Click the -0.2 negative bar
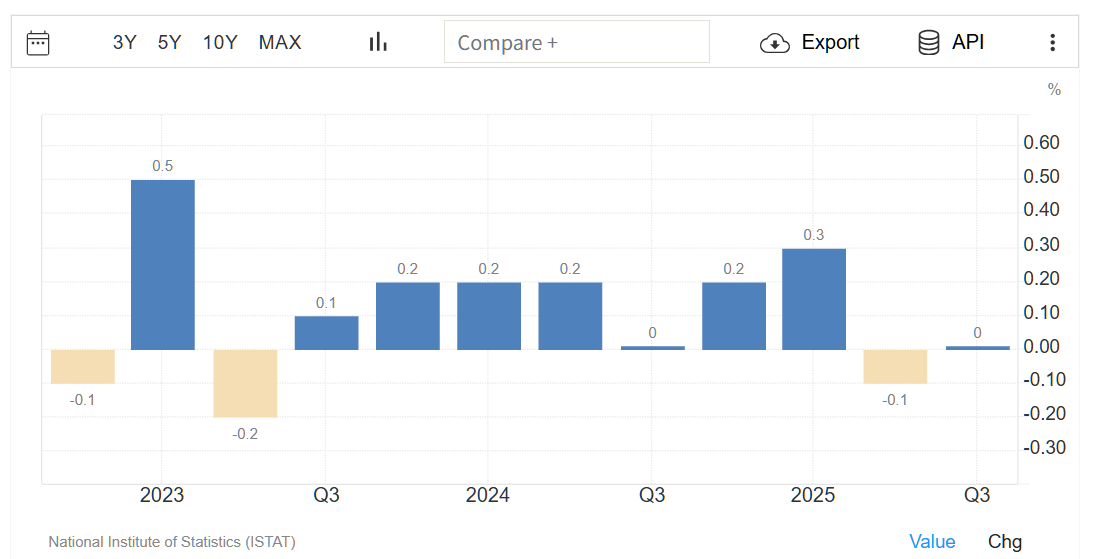Screen dimensions: 1094x559 [x=245, y=383]
